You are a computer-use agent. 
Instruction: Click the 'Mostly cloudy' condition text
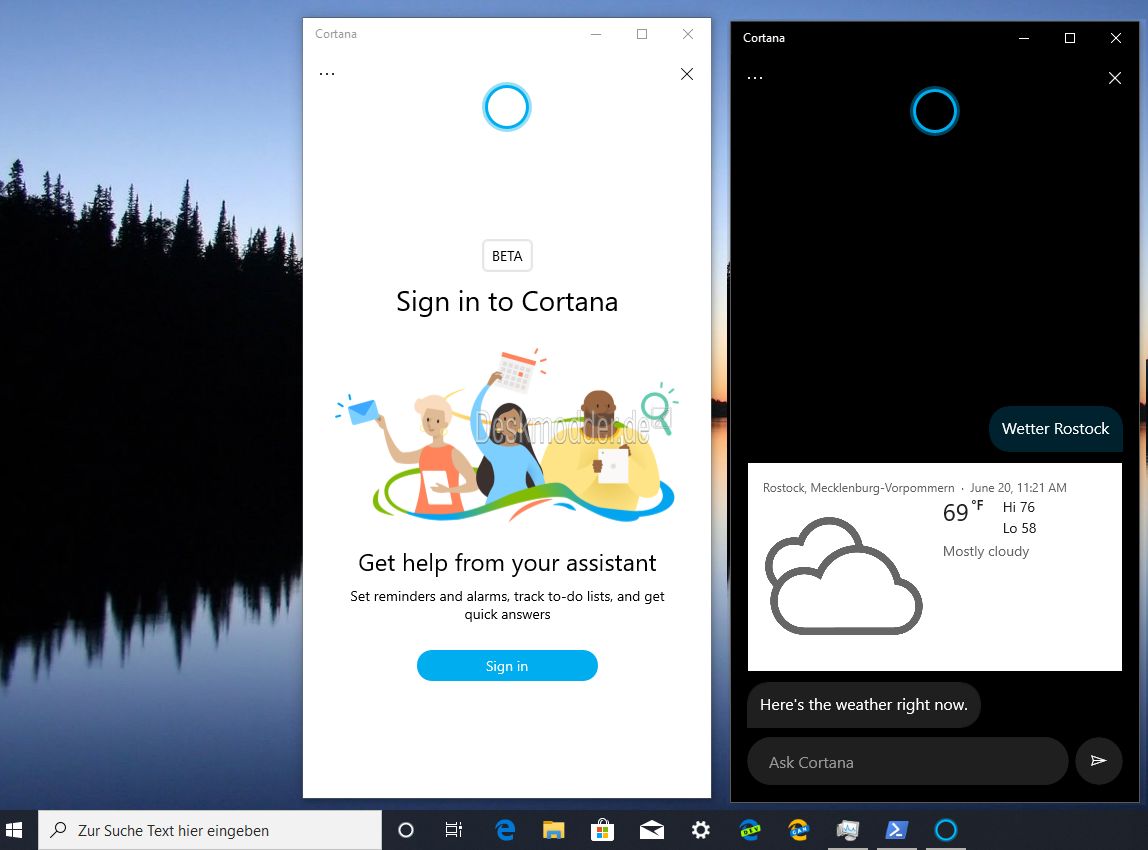coord(985,551)
